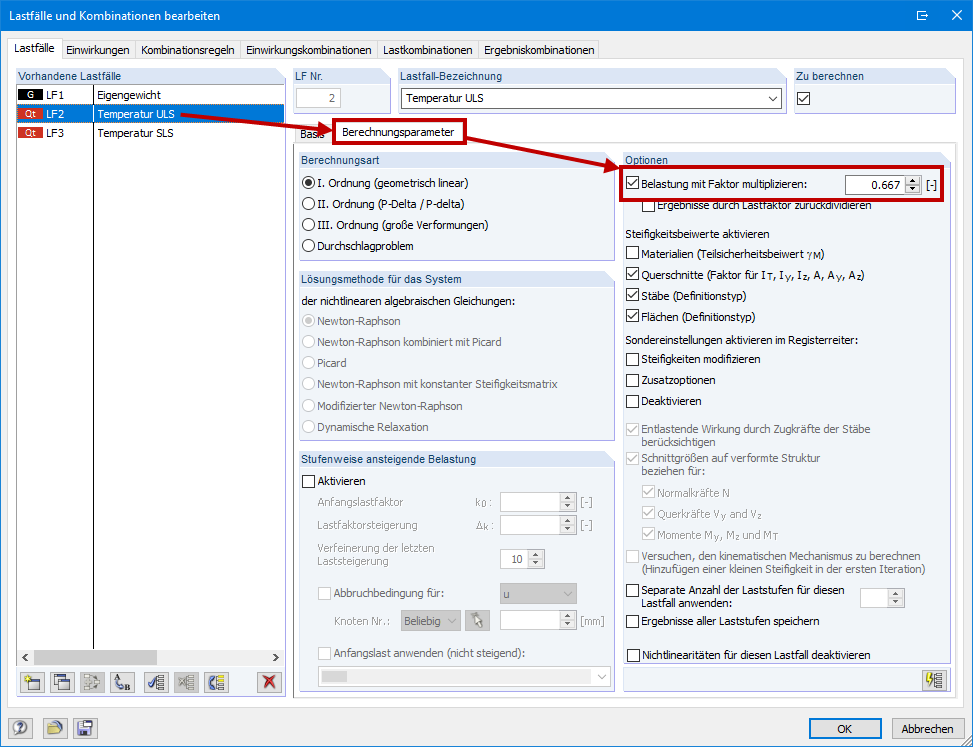Copy the selected load case
Viewport: 973px width, 747px height.
[x=62, y=682]
